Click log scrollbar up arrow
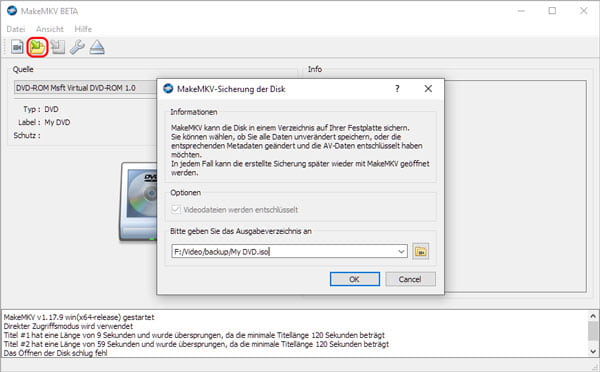 click(x=593, y=316)
